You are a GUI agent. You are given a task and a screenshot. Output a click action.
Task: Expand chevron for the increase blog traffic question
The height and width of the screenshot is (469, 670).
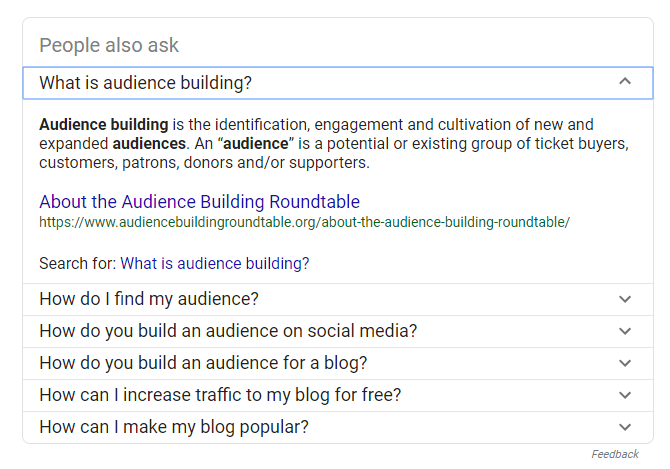click(625, 395)
